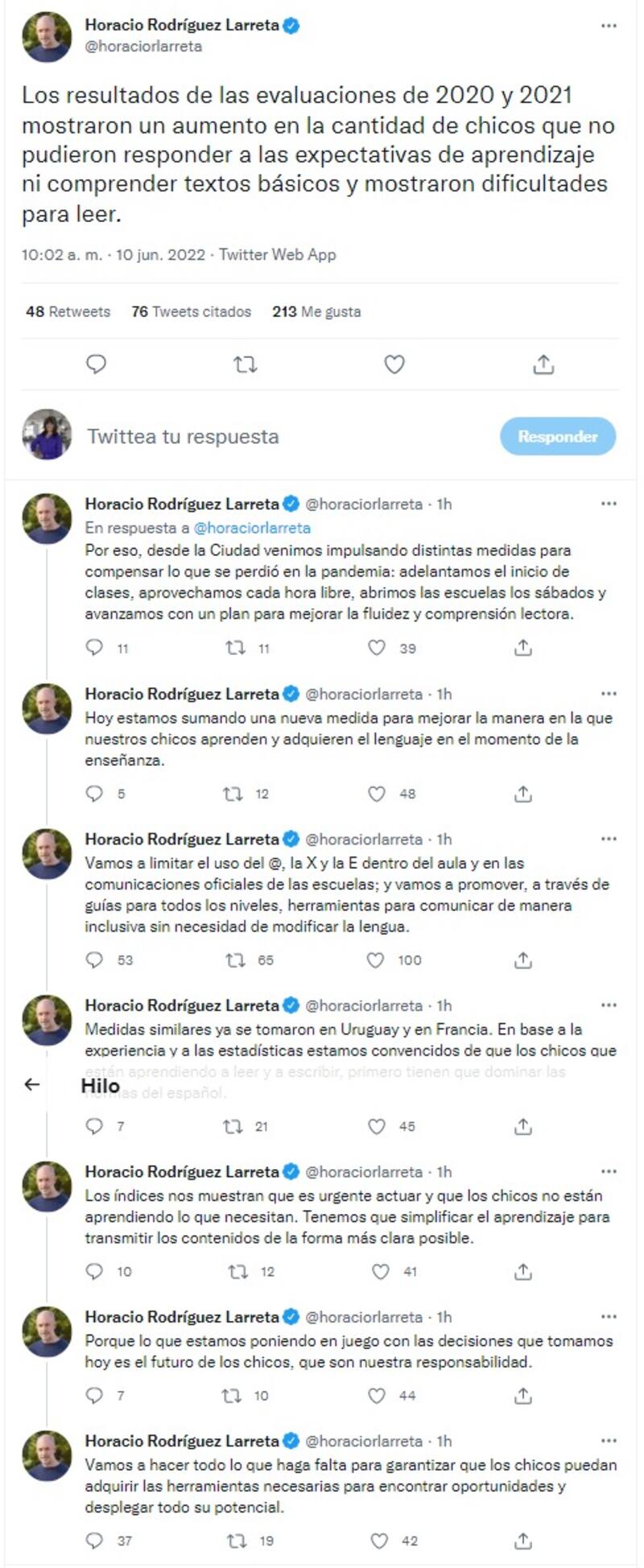View the '76 Tweets citados' list
This screenshot has width=644, height=1568.
point(191,311)
